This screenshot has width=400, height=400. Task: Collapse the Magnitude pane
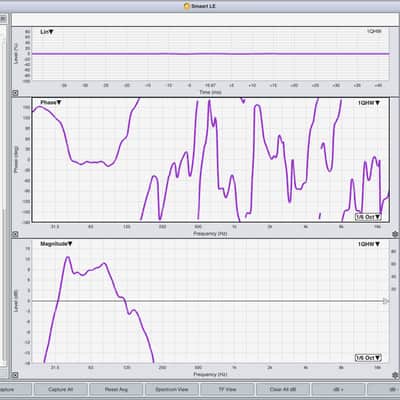point(15,375)
